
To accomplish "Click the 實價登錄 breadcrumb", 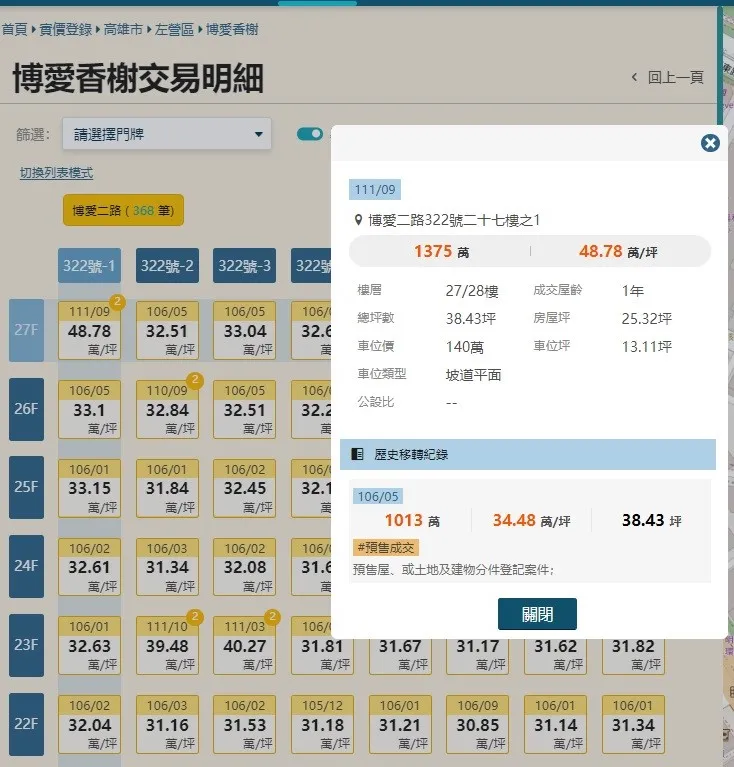I will coord(66,29).
